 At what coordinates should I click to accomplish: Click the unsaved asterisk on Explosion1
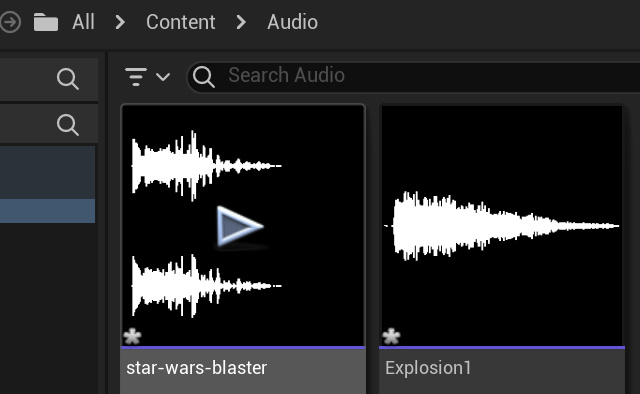(x=391, y=336)
